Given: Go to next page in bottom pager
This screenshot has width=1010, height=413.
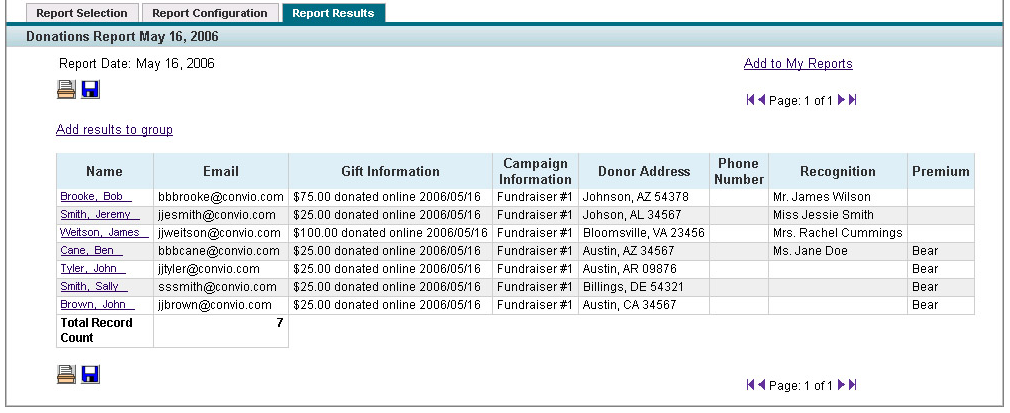Looking at the screenshot, I should [841, 385].
